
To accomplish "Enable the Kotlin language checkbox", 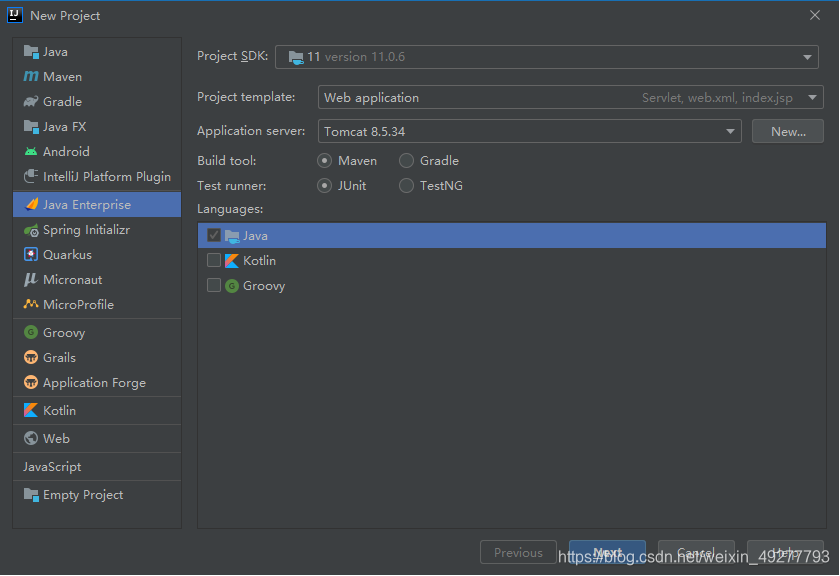I will [214, 260].
